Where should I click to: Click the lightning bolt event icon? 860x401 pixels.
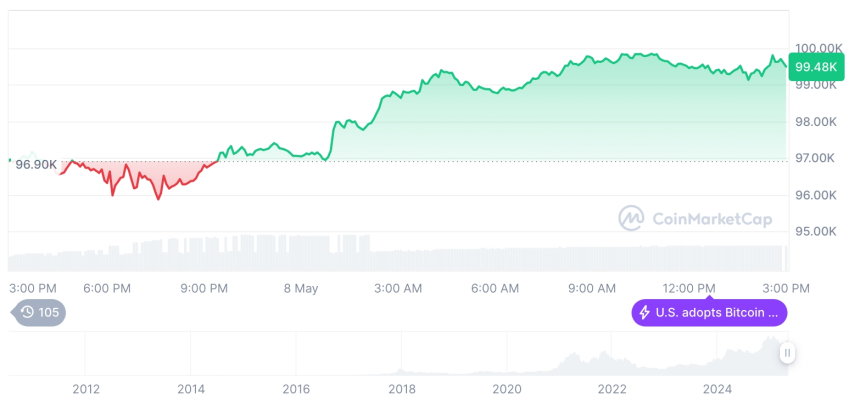click(644, 313)
